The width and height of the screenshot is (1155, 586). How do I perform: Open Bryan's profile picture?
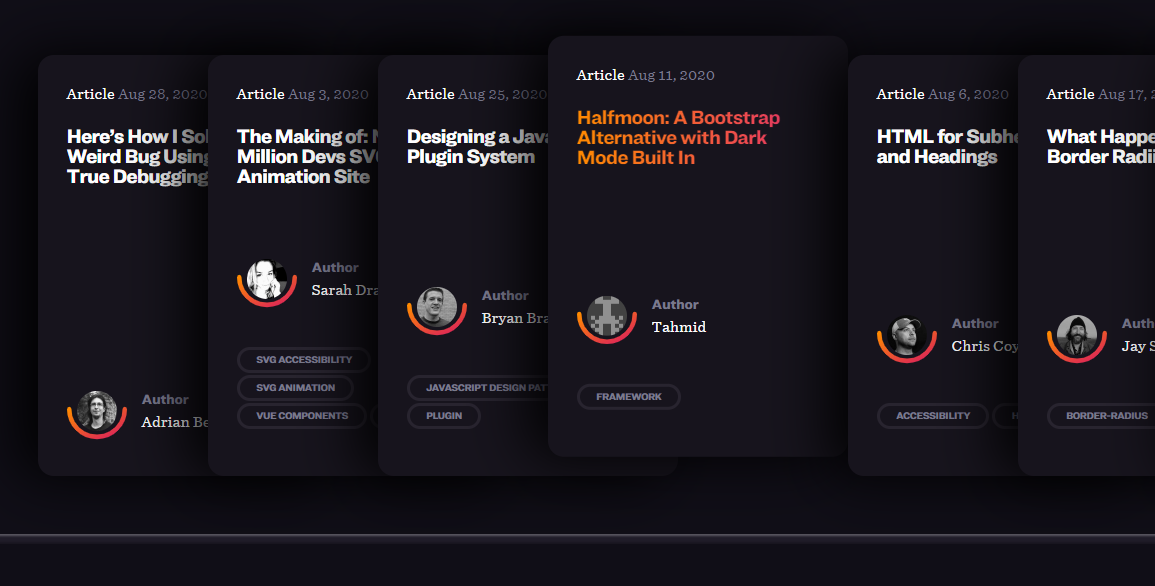pos(437,307)
